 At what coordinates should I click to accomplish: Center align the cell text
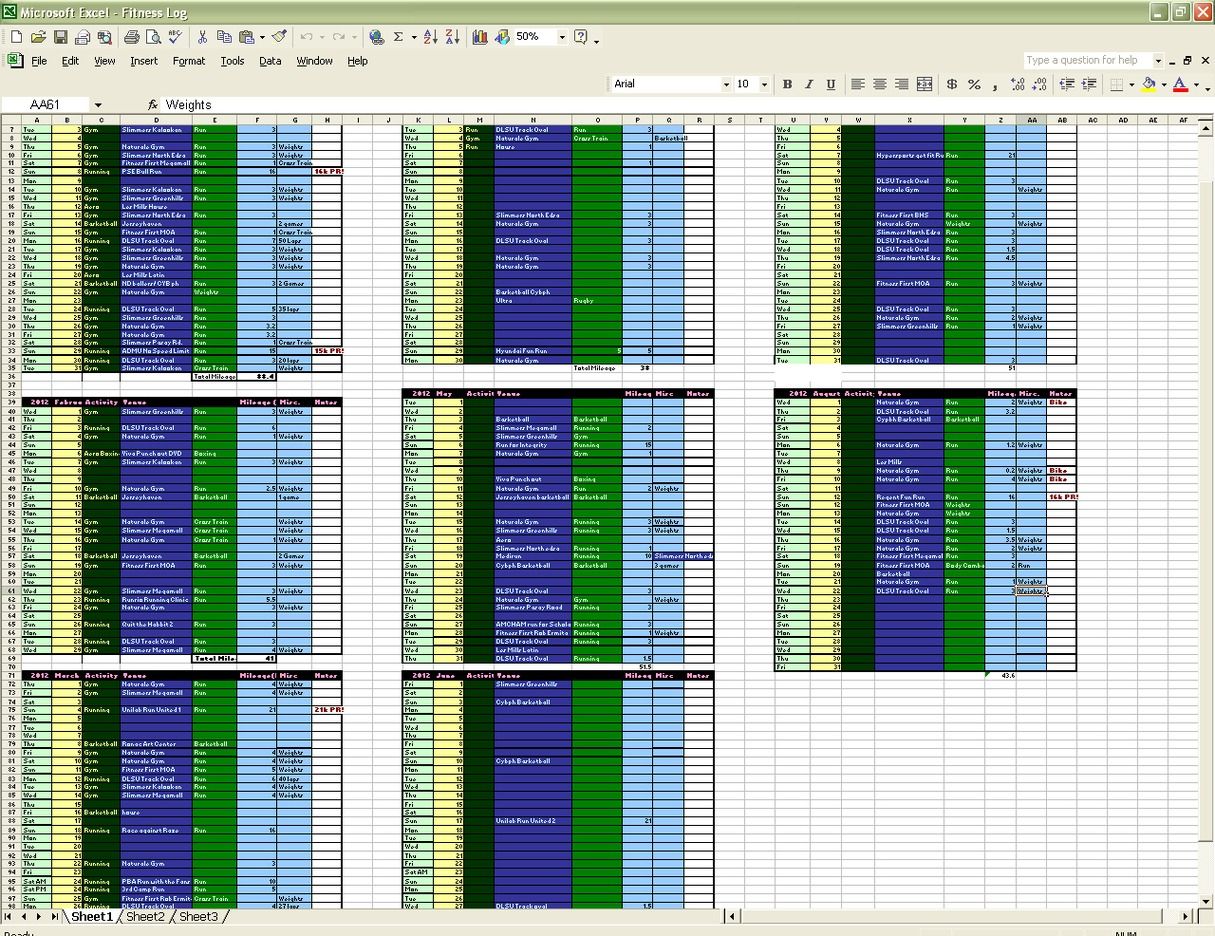click(x=880, y=85)
